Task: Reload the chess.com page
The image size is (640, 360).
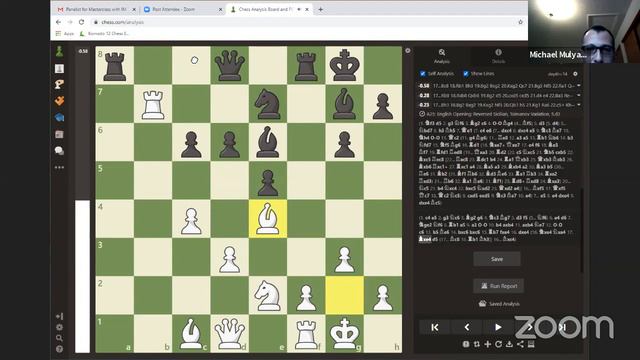Action: 82,22
